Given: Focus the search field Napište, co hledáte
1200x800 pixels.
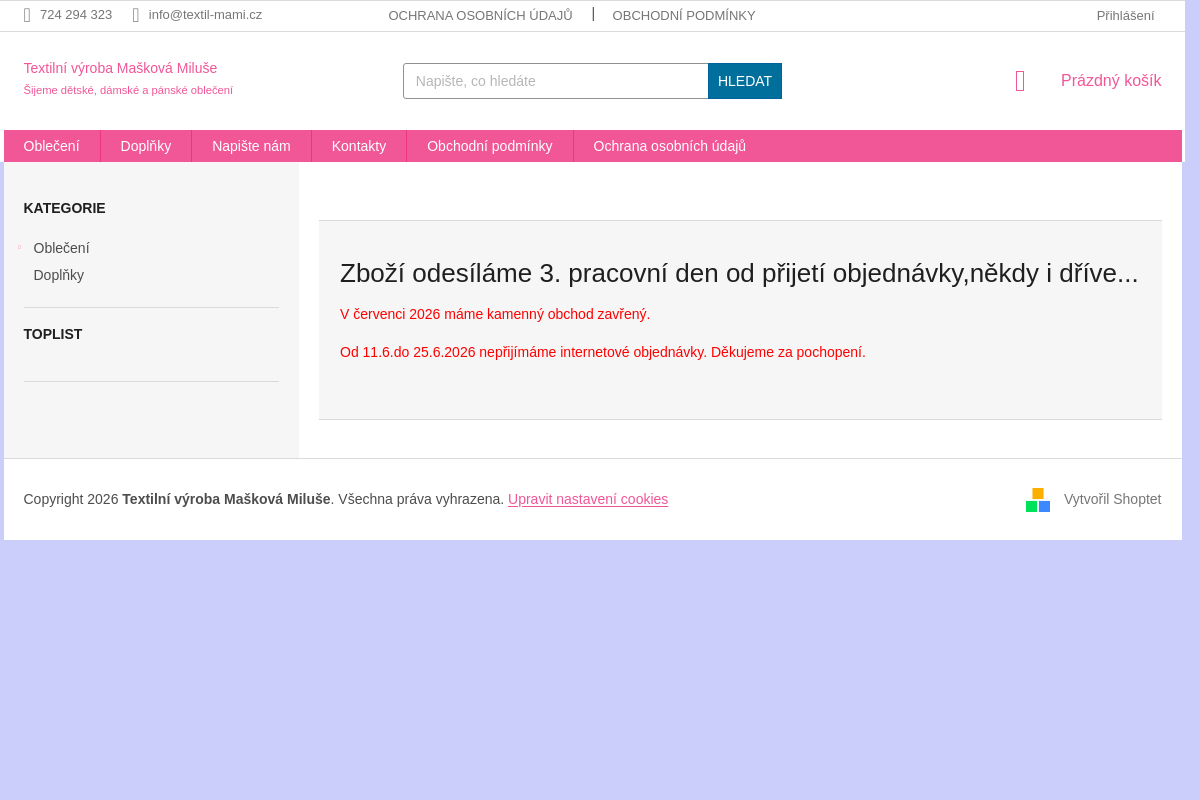Looking at the screenshot, I should point(556,81).
